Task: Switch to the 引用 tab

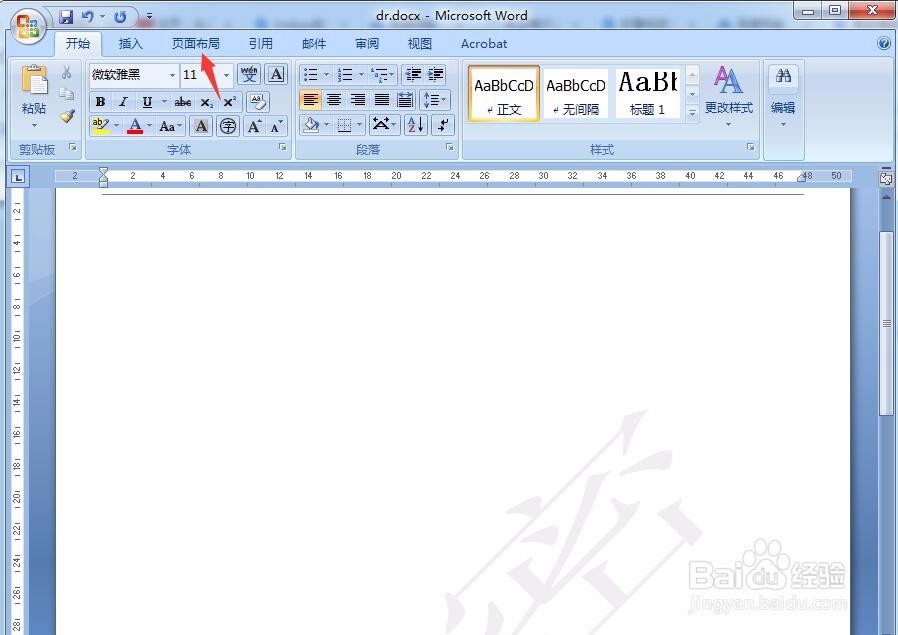Action: [x=261, y=44]
